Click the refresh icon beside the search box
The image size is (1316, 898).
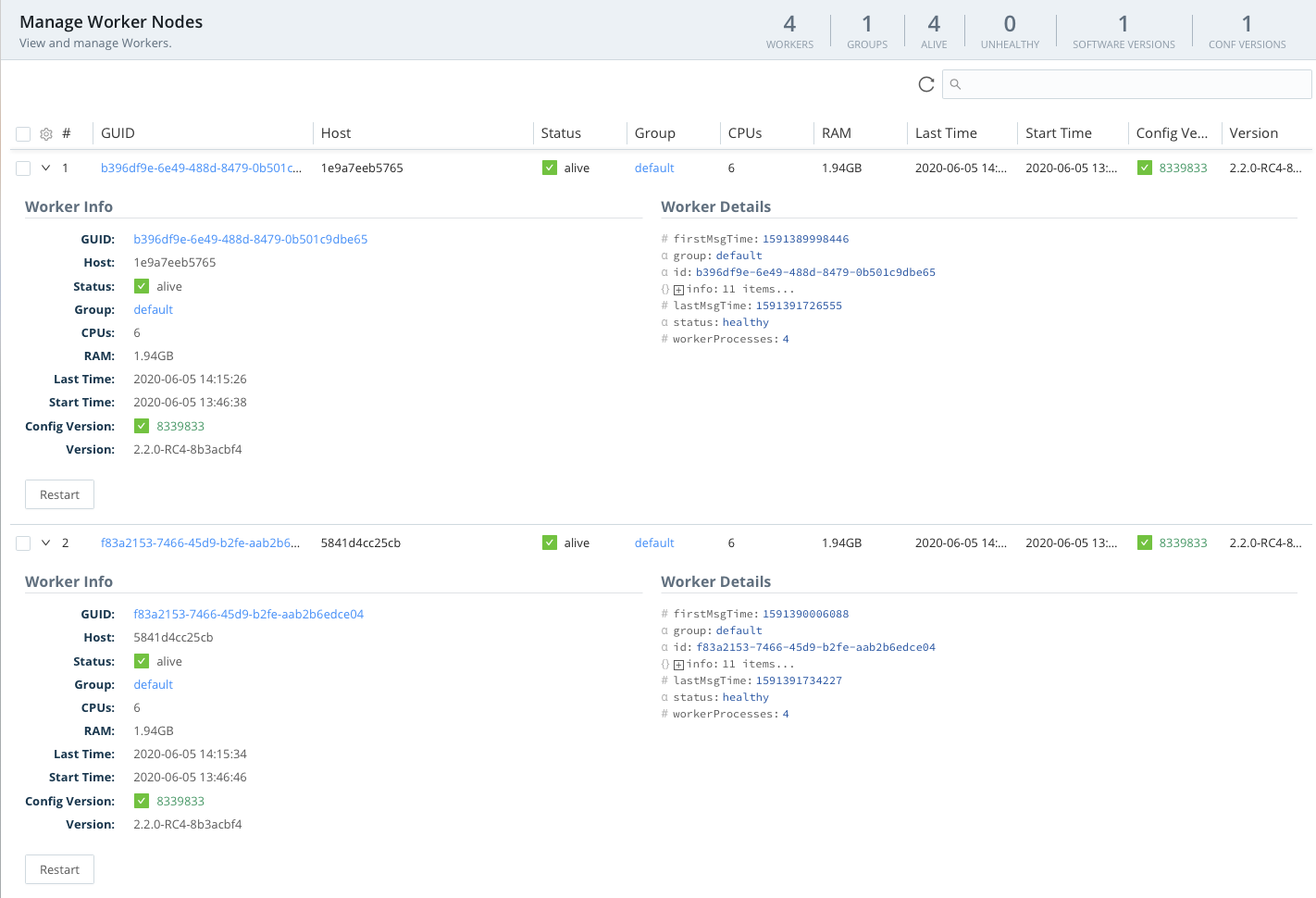(925, 84)
